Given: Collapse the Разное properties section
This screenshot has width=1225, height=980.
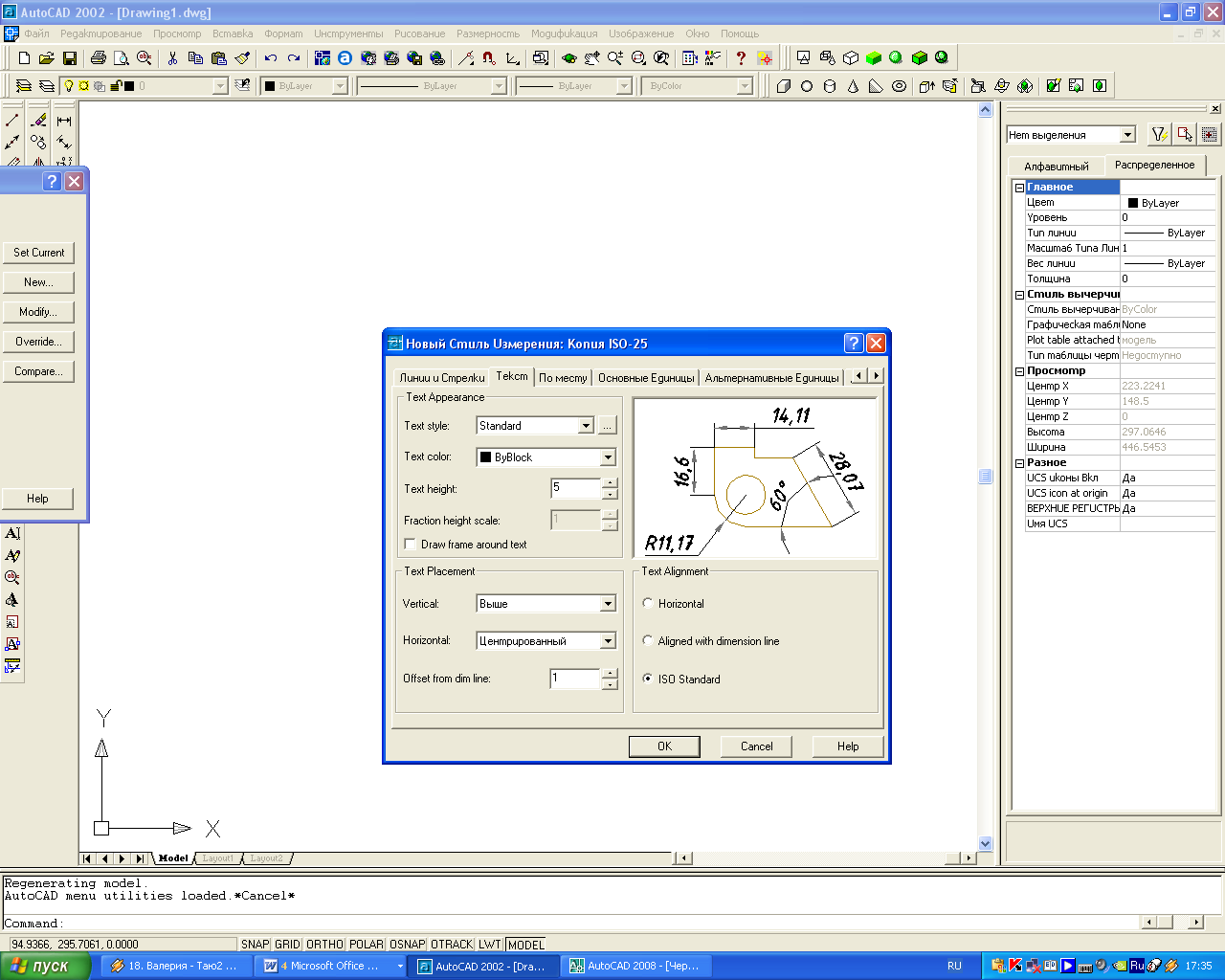Looking at the screenshot, I should pos(1019,463).
